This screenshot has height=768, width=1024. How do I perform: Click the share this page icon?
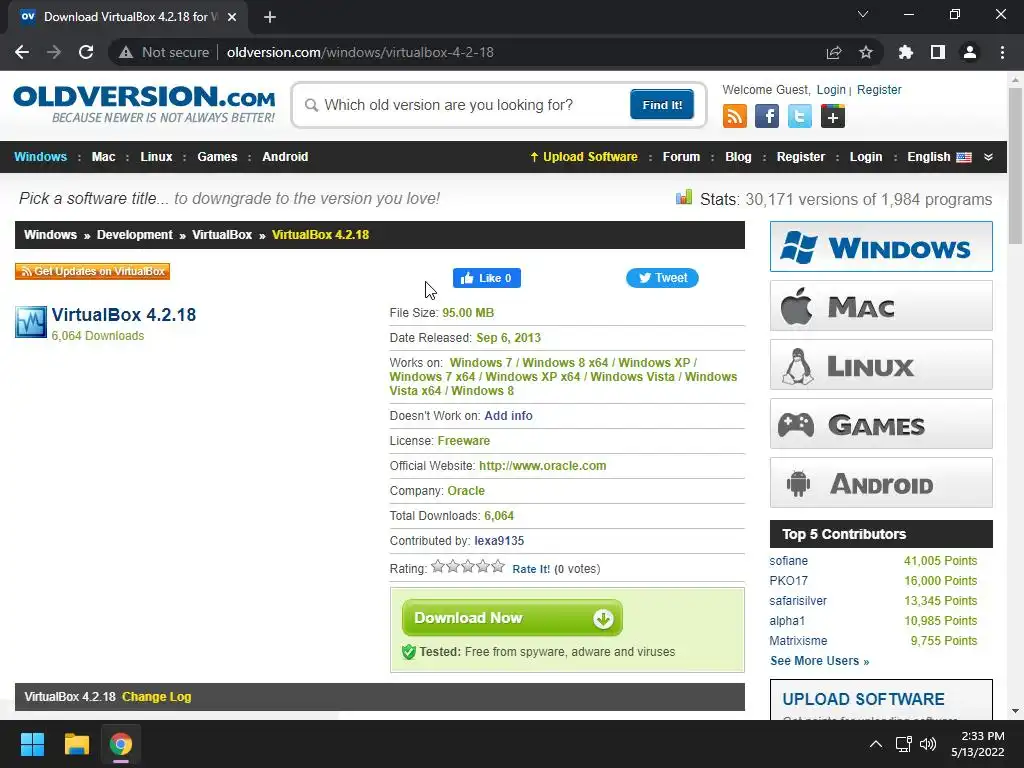[834, 52]
